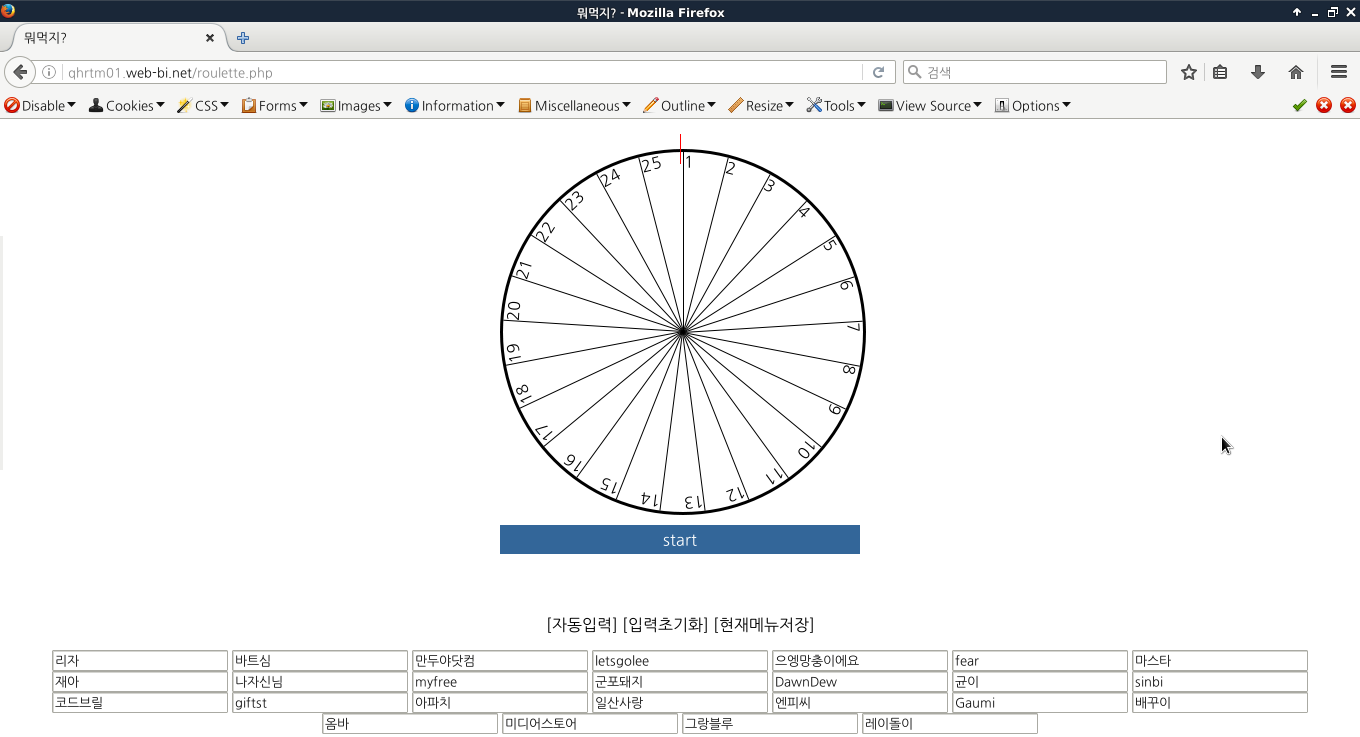The width and height of the screenshot is (1360, 737).
Task: Open the Cookies dropdown in toolbar
Action: pos(128,105)
